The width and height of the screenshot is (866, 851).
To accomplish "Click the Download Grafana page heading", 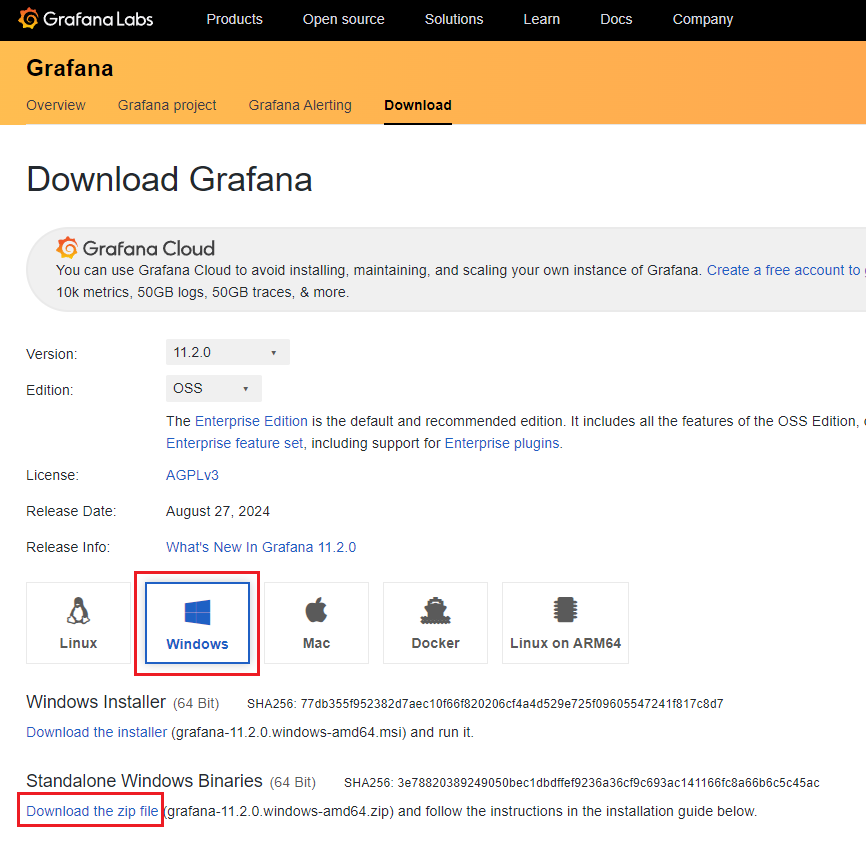I will 170,179.
